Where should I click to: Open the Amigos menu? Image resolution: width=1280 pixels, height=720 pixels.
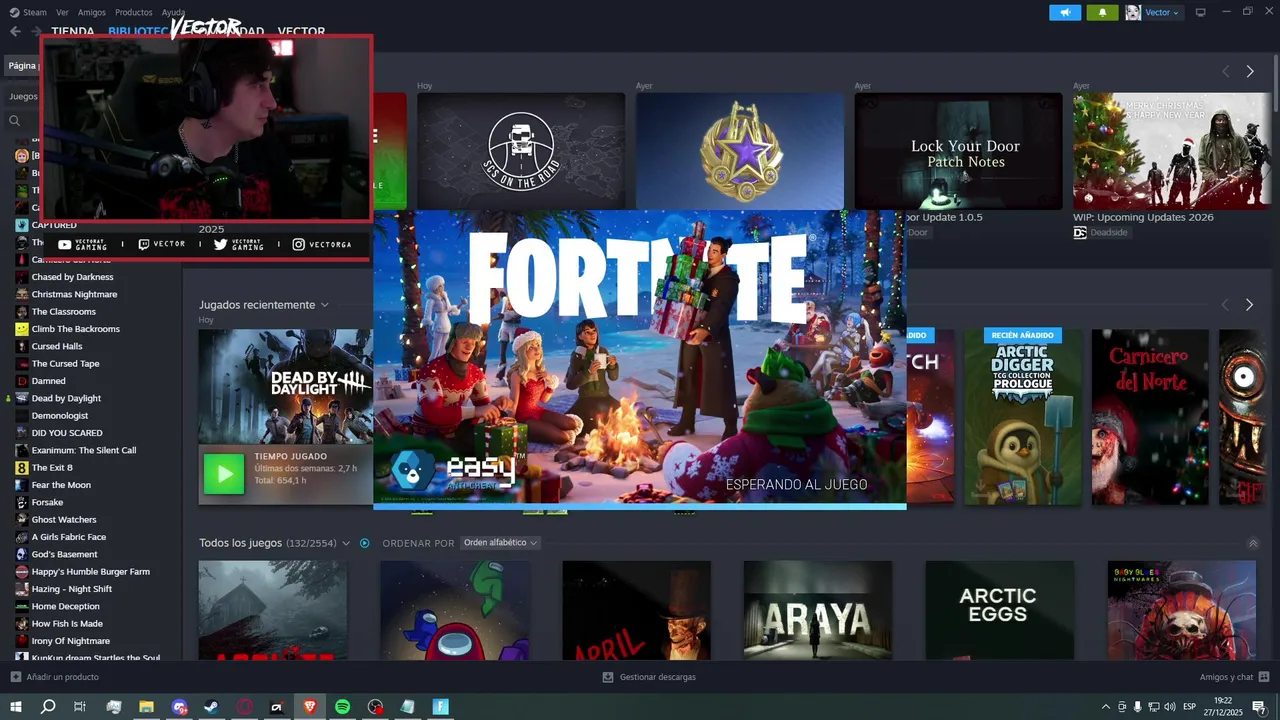point(92,12)
